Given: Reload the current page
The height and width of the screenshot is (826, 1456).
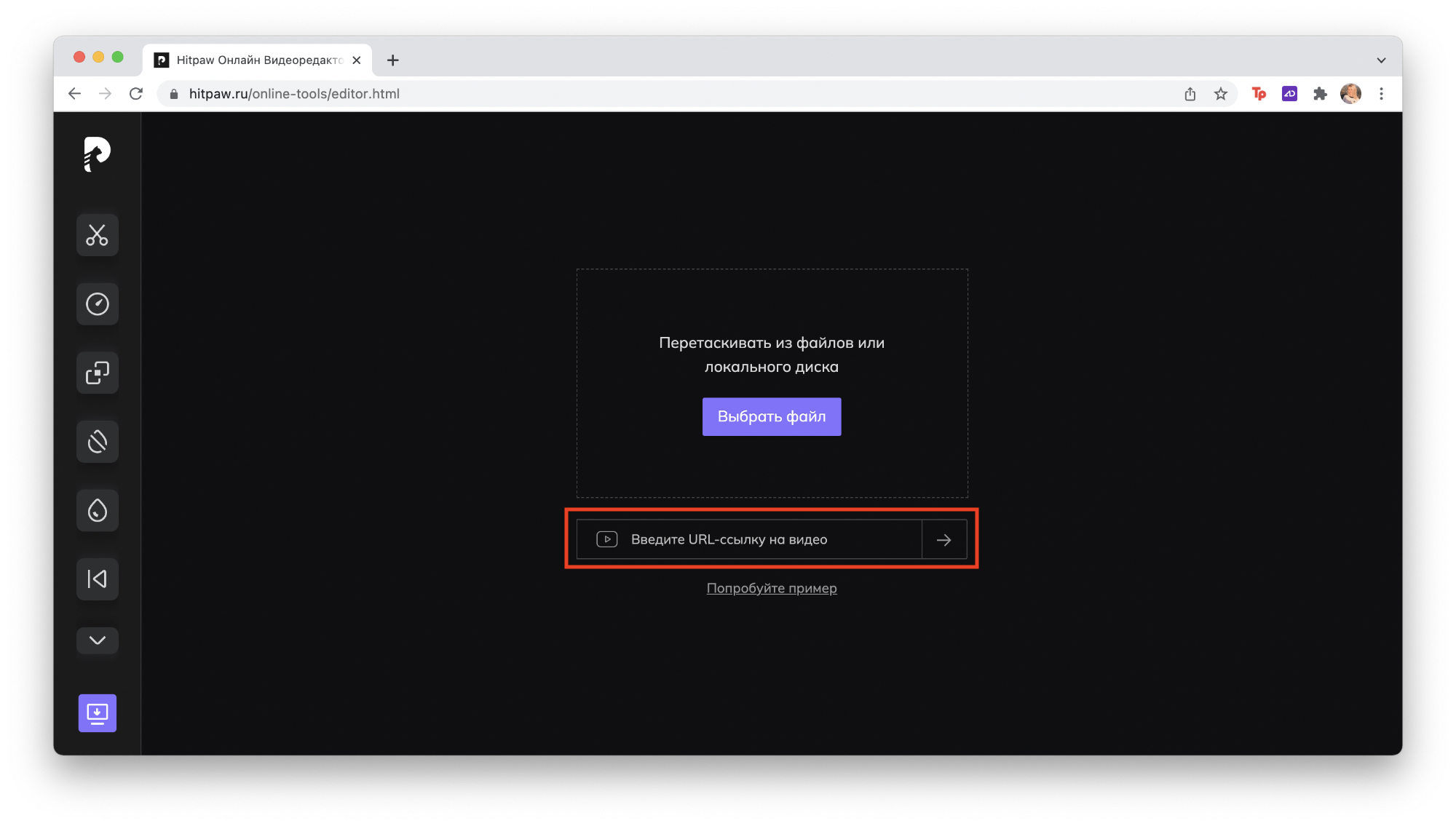Looking at the screenshot, I should pos(136,94).
